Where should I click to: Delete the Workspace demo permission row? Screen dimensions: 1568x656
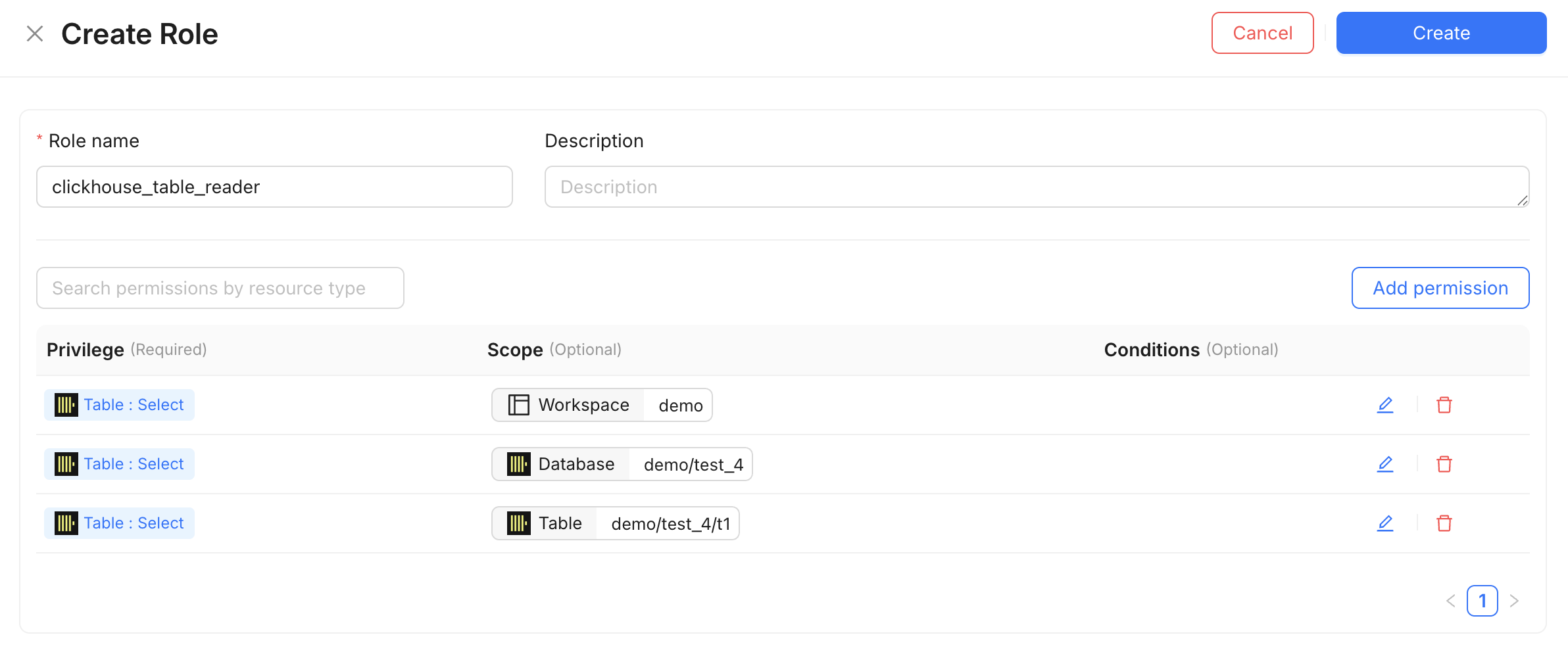tap(1444, 405)
